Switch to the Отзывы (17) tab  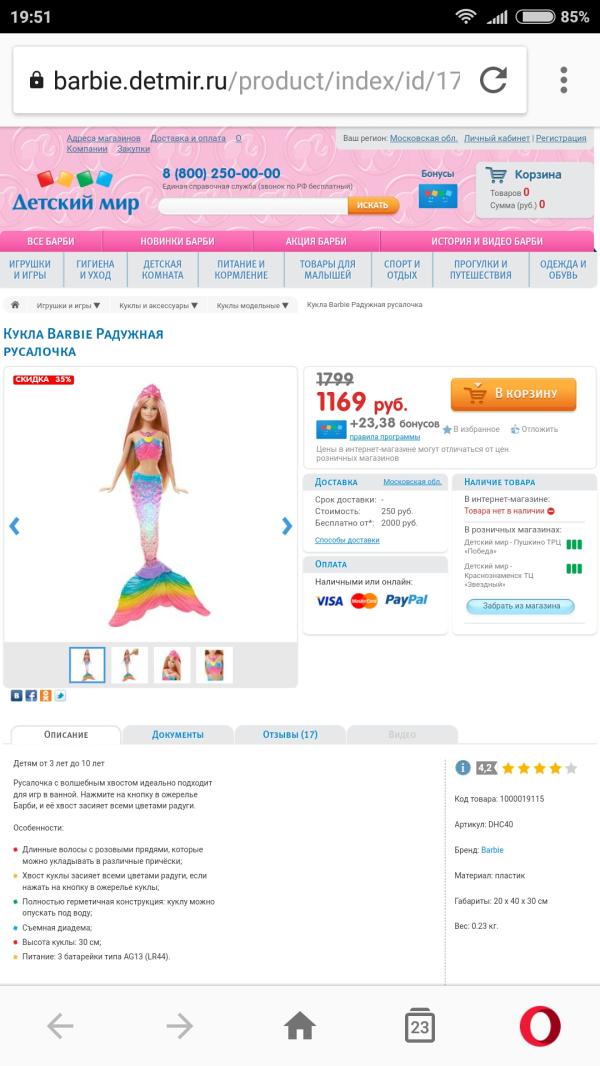pyautogui.click(x=290, y=734)
